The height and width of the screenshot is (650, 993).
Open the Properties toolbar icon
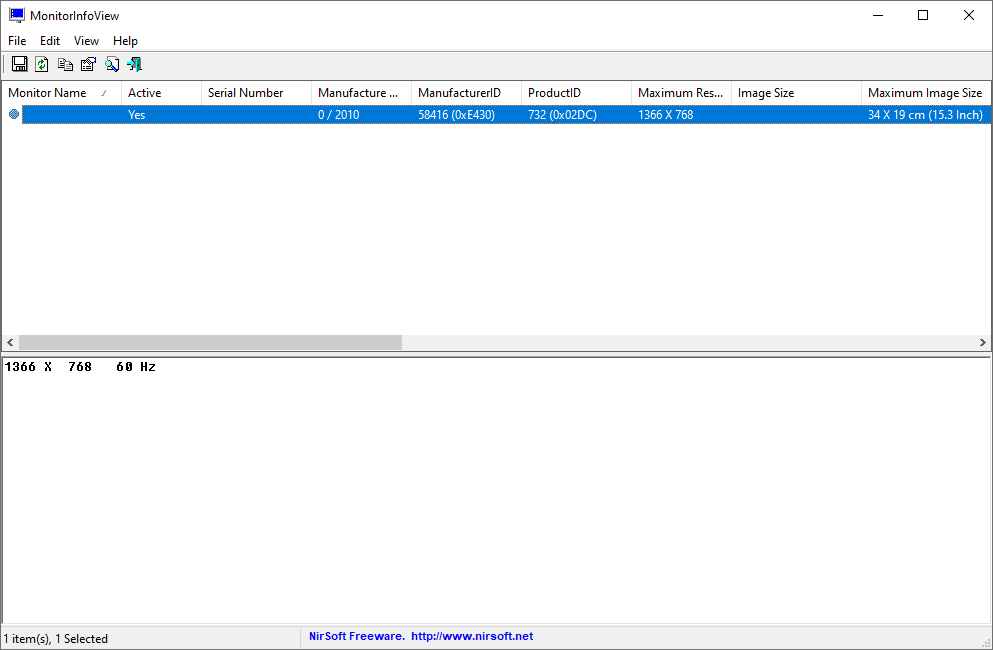pyautogui.click(x=88, y=65)
